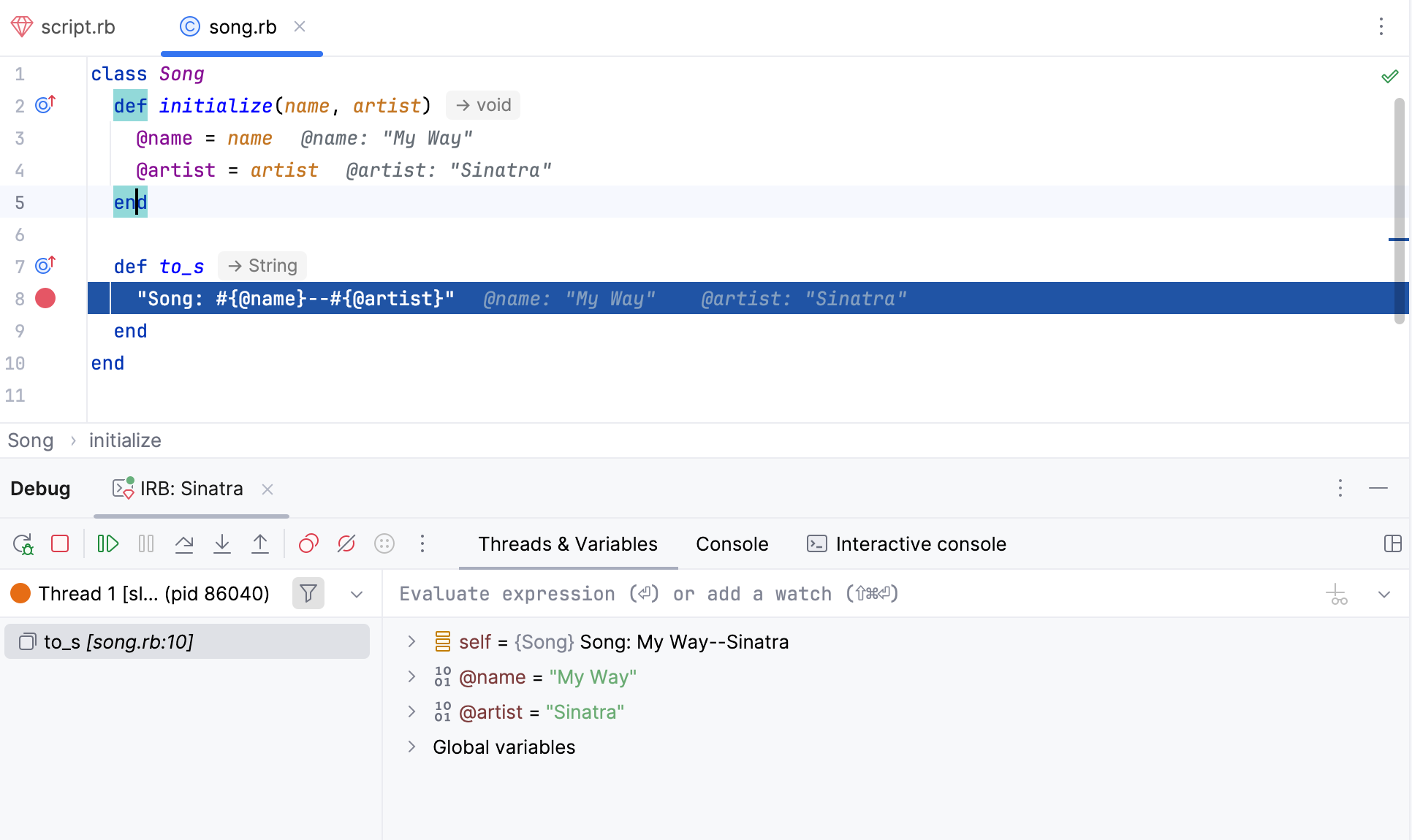The height and width of the screenshot is (840, 1412).
Task: Step into the method call
Action: click(x=222, y=544)
